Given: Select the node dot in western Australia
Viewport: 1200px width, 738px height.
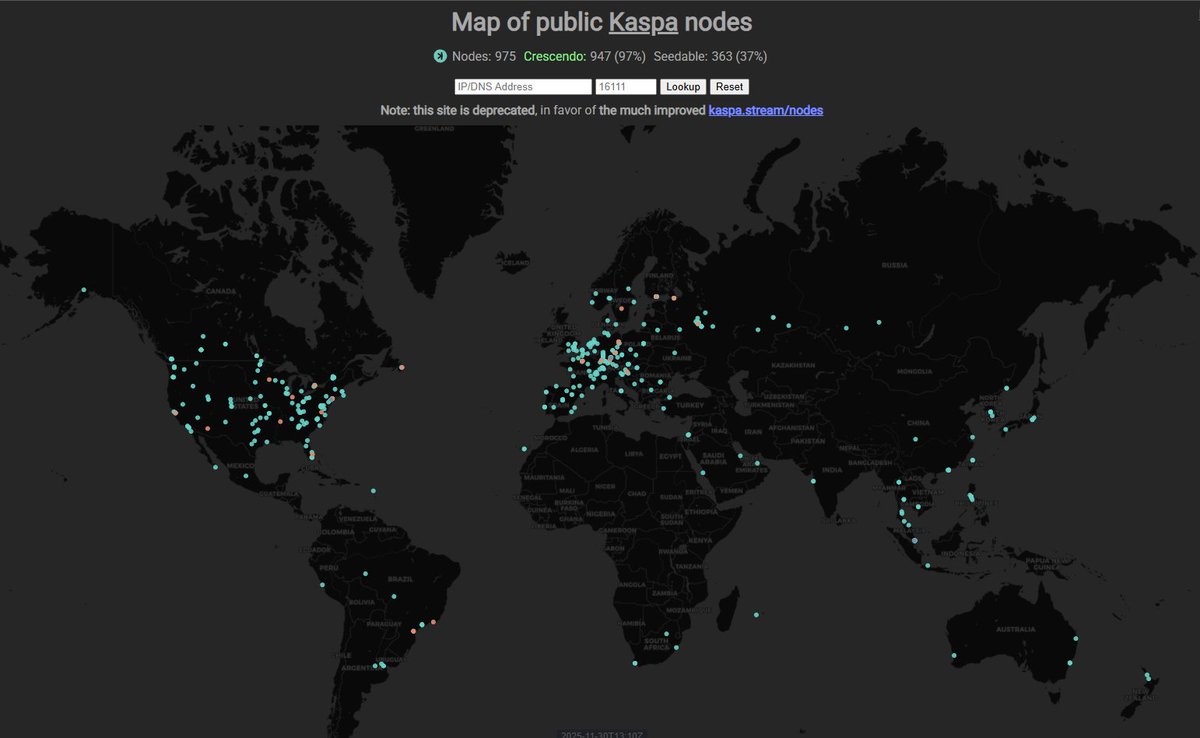Looking at the screenshot, I should tap(954, 656).
